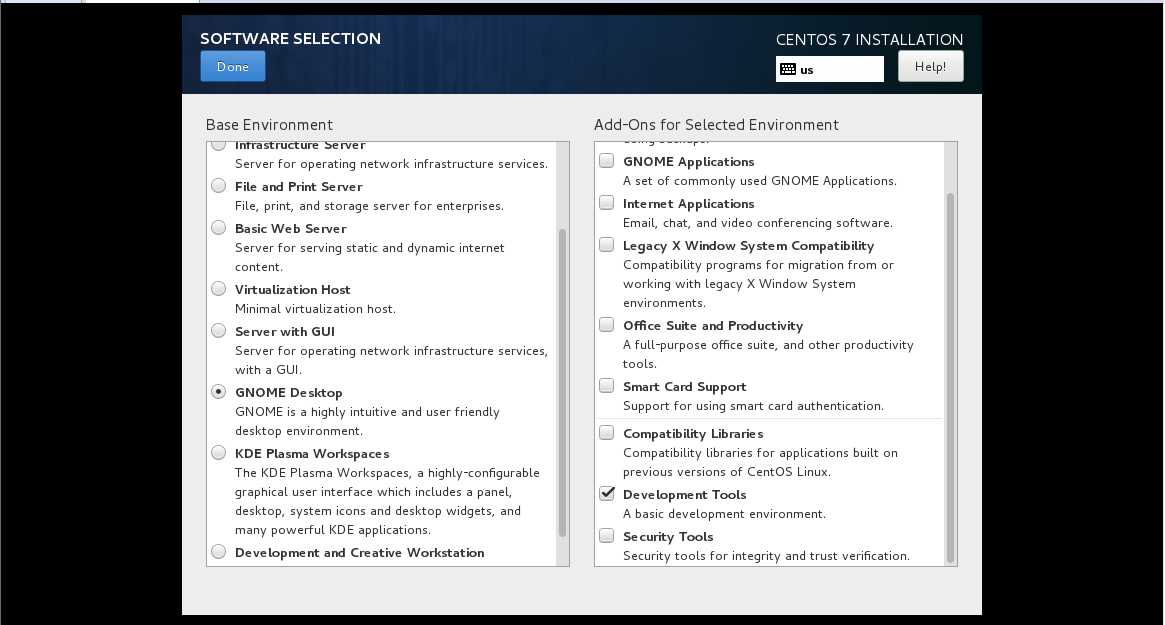1165x625 pixels.
Task: Uncheck the Development Tools checkbox
Action: pyautogui.click(x=607, y=493)
